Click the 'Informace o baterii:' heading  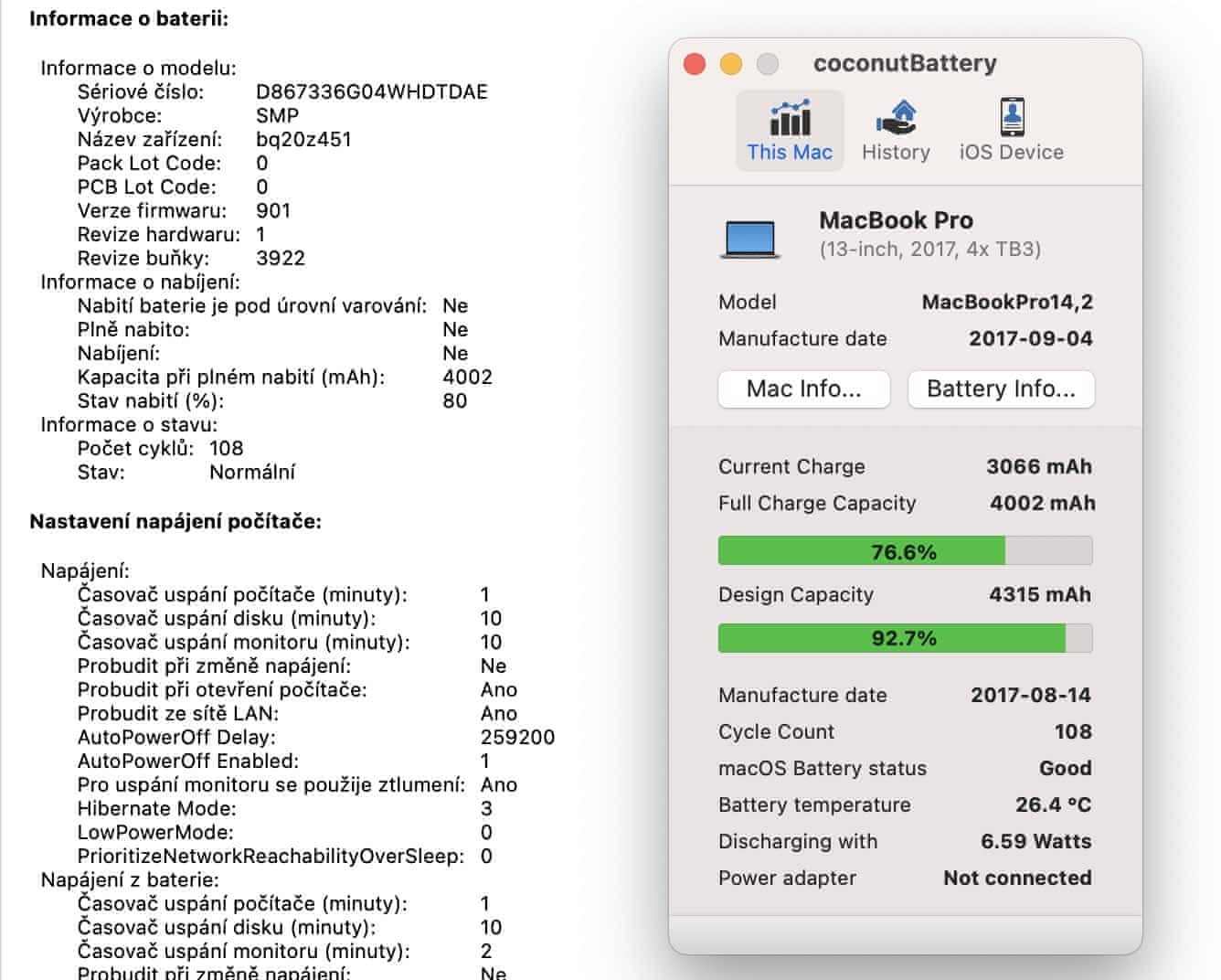click(x=129, y=19)
